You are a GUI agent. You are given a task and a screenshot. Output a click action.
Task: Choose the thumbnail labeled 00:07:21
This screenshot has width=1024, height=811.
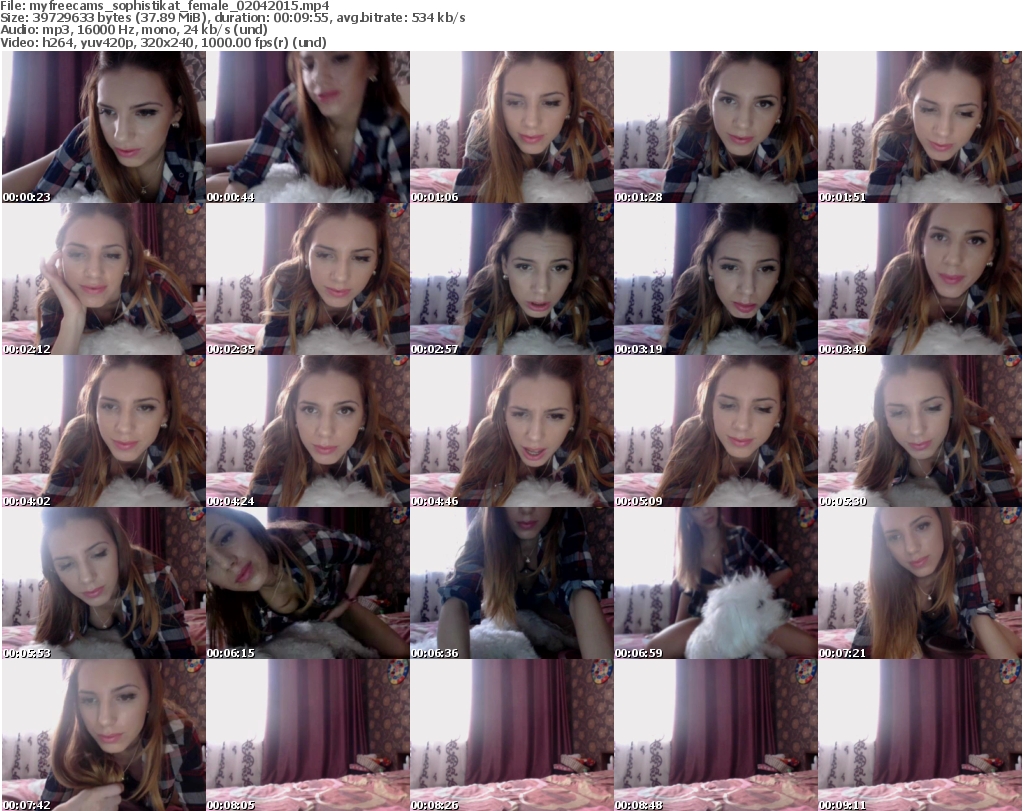pyautogui.click(x=920, y=583)
